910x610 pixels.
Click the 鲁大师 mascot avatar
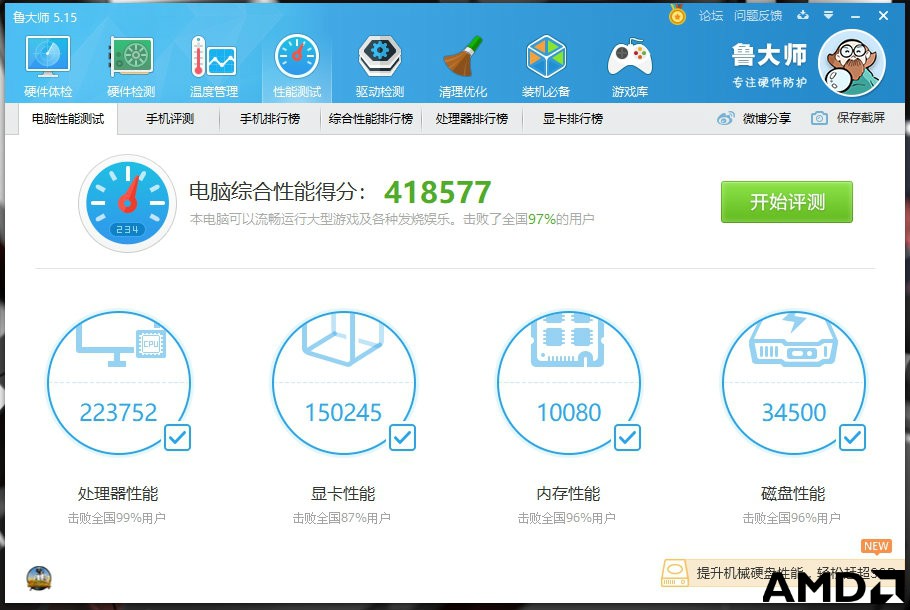point(851,63)
